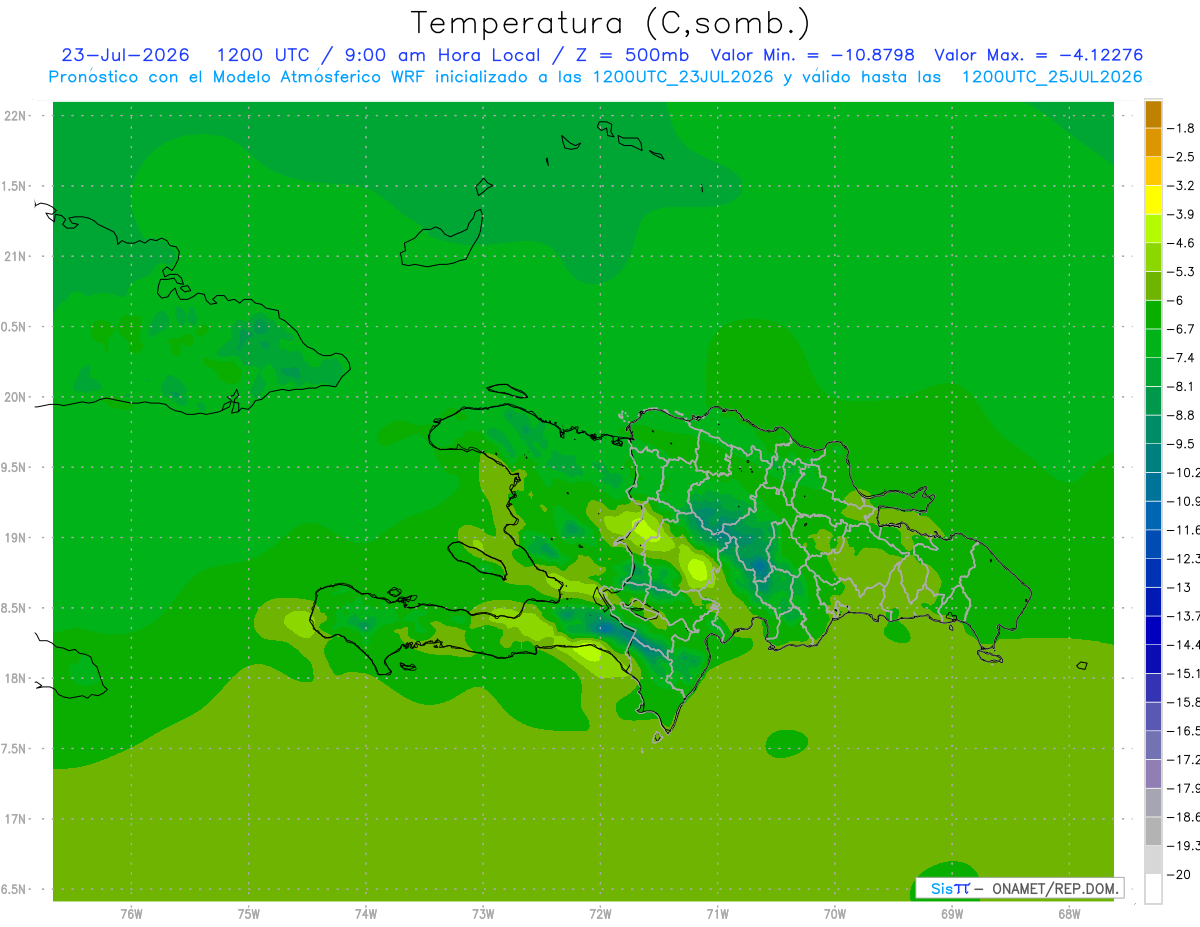The image size is (1200, 927).
Task: Click the 22N latitude label
Action: pyautogui.click(x=17, y=116)
